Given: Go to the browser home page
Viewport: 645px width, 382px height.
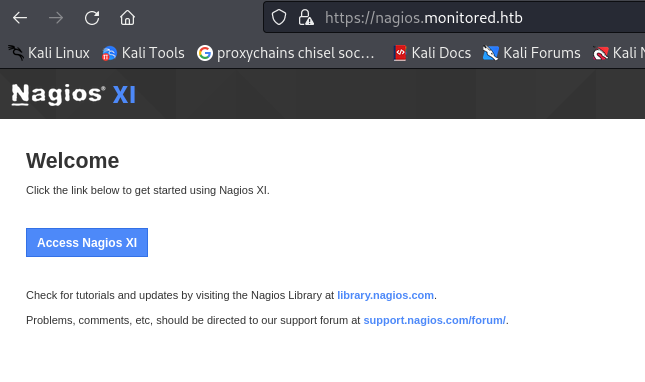Looking at the screenshot, I should click(x=128, y=18).
